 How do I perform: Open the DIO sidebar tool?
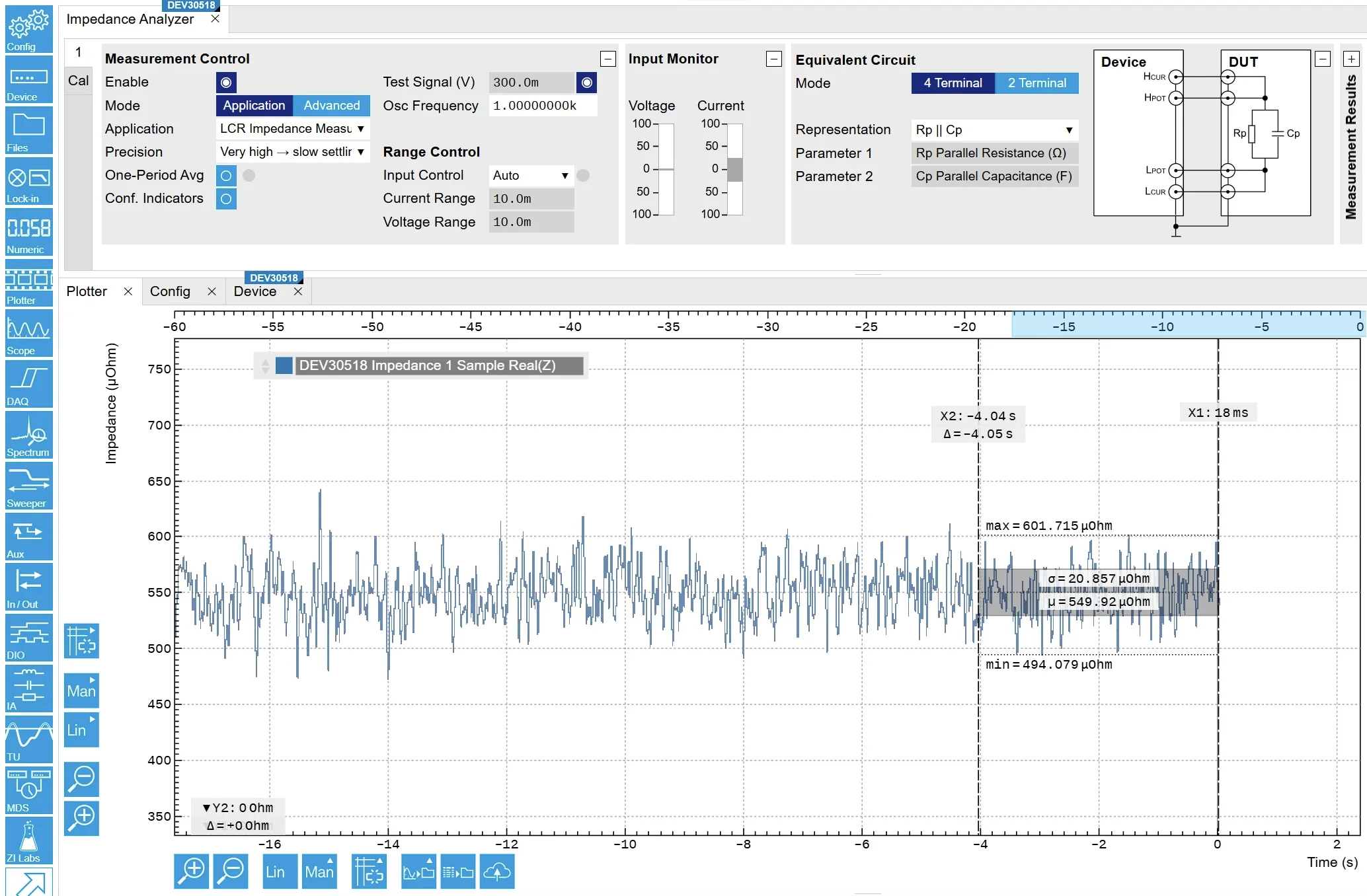[x=28, y=638]
